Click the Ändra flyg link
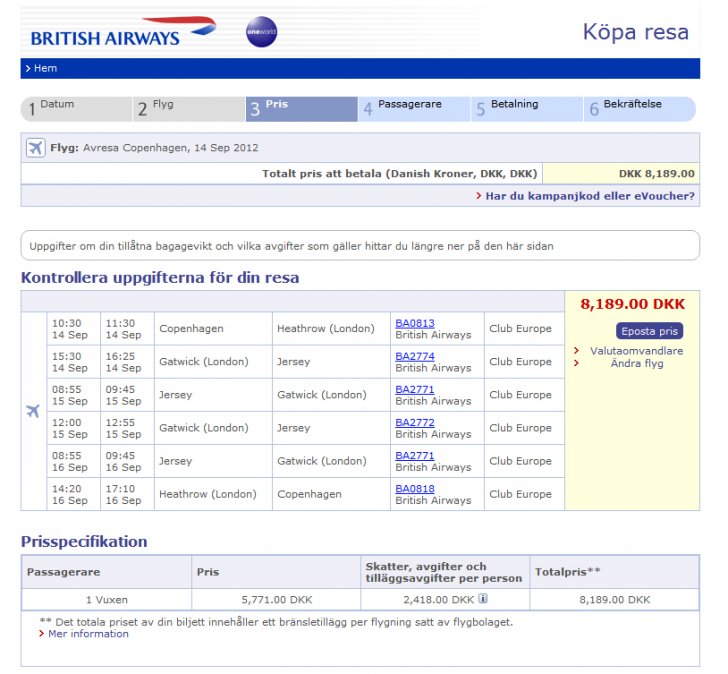728x674 pixels. coord(636,364)
